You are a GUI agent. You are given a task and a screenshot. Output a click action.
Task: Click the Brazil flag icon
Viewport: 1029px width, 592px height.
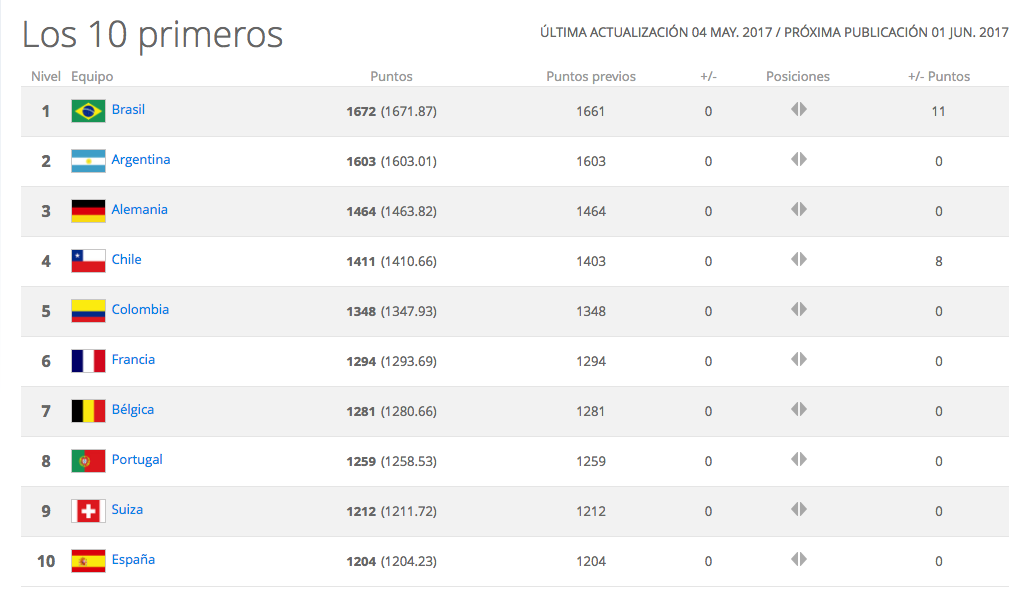pyautogui.click(x=86, y=111)
